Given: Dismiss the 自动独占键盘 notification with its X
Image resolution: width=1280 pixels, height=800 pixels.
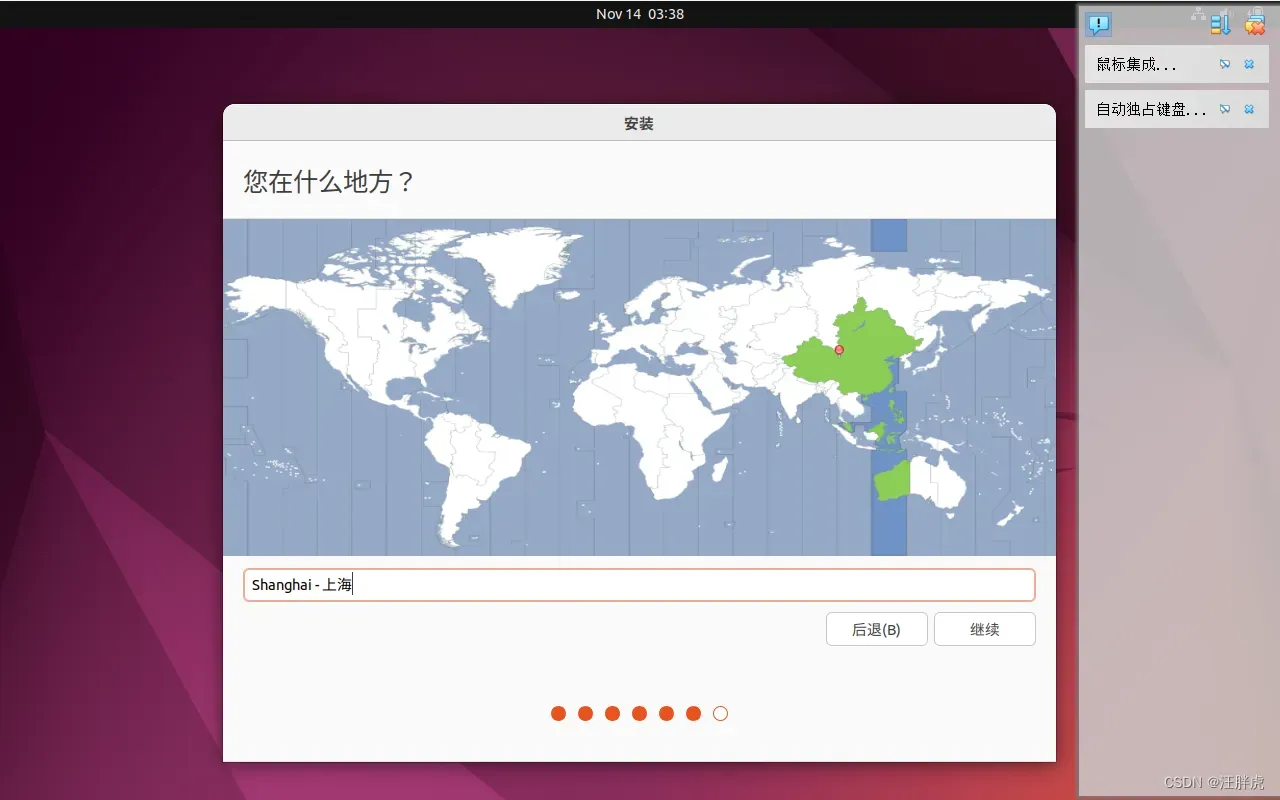Looking at the screenshot, I should 1249,109.
